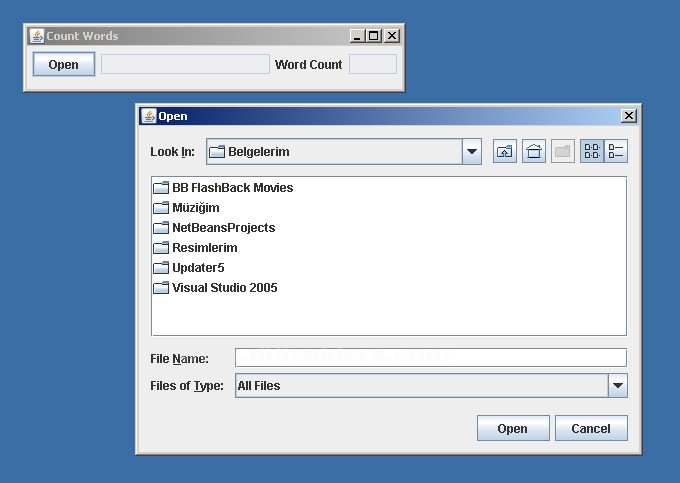
Task: Switch to List view icon
Action: (592, 152)
